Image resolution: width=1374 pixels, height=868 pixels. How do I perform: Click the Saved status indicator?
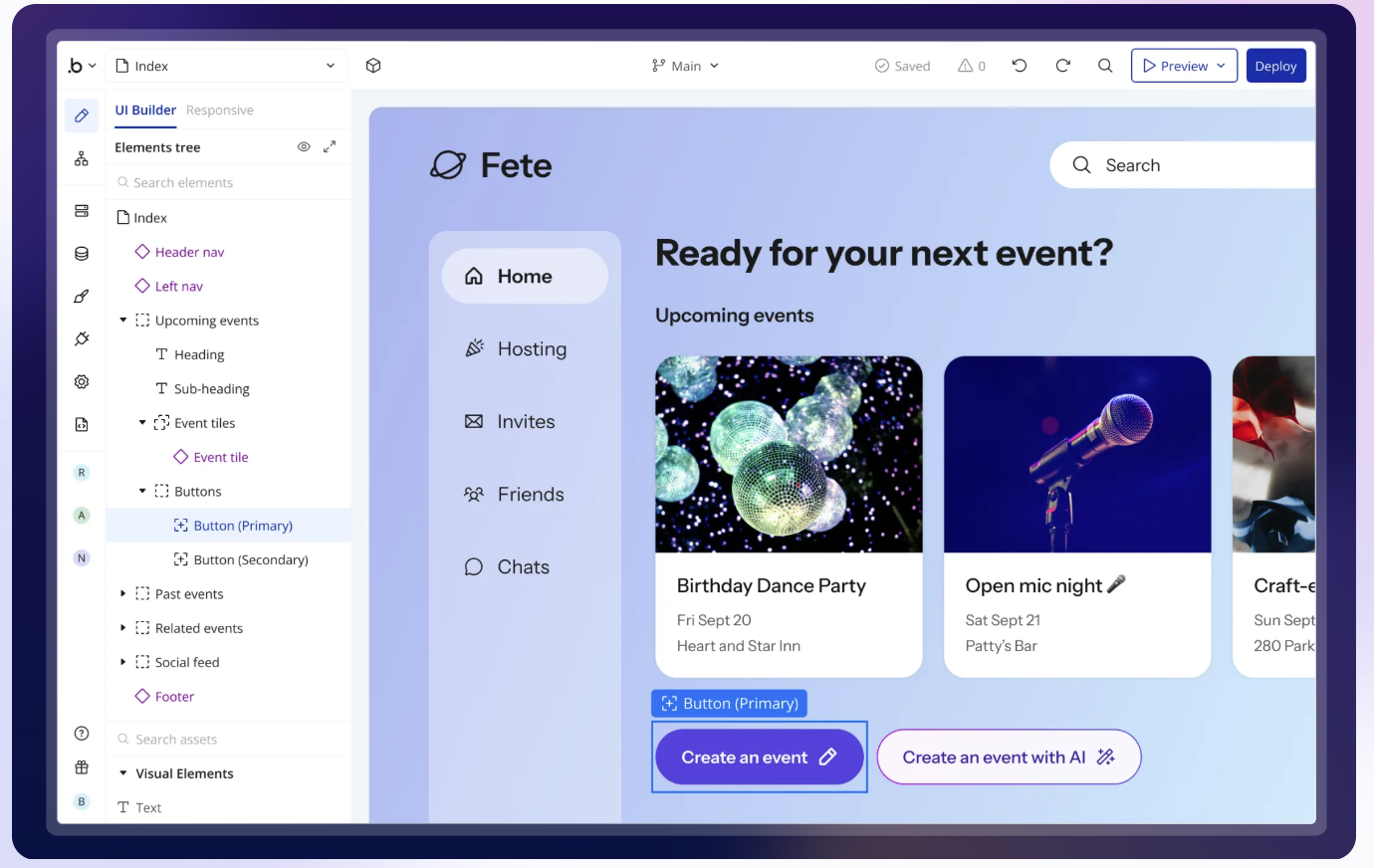tap(902, 66)
